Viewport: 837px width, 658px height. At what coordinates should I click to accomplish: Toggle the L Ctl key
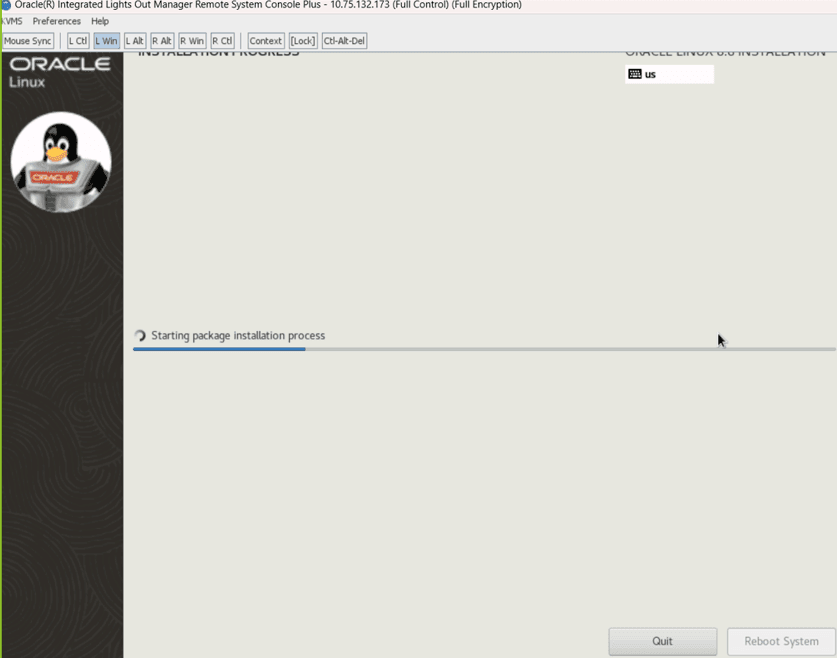(x=77, y=40)
